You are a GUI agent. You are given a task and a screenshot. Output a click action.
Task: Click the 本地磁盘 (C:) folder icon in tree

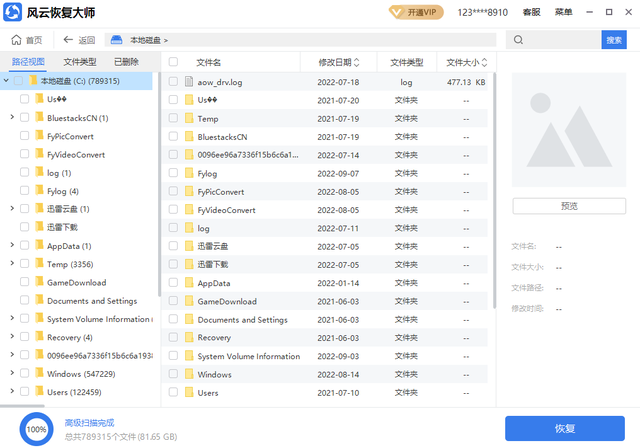pos(33,80)
